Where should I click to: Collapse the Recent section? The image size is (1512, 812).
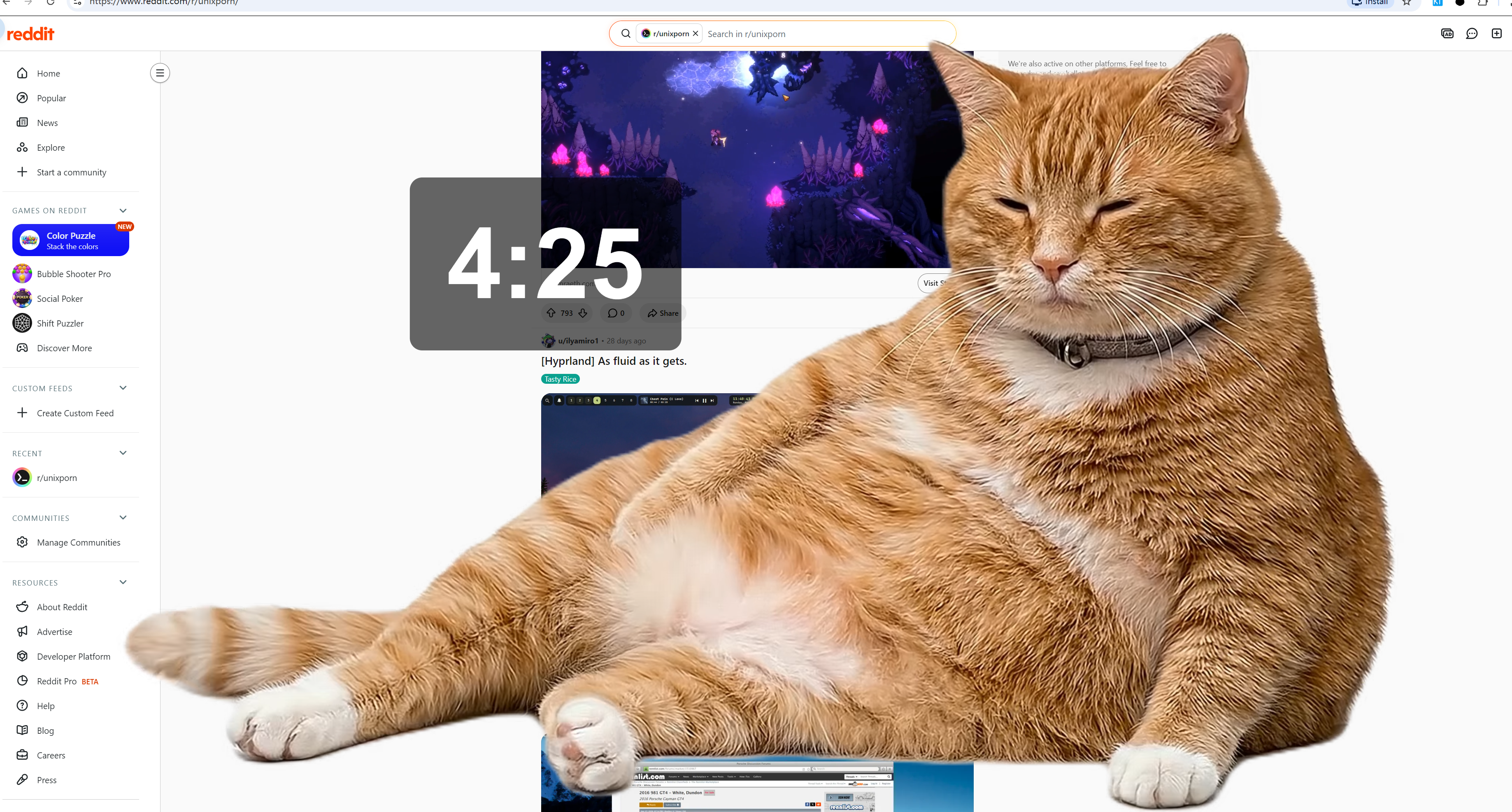tap(123, 453)
